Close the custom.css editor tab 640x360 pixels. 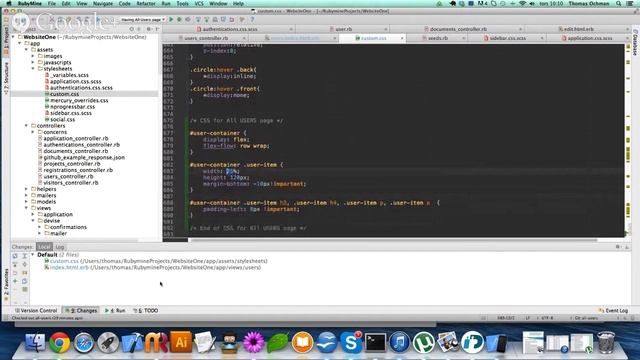click(402, 38)
